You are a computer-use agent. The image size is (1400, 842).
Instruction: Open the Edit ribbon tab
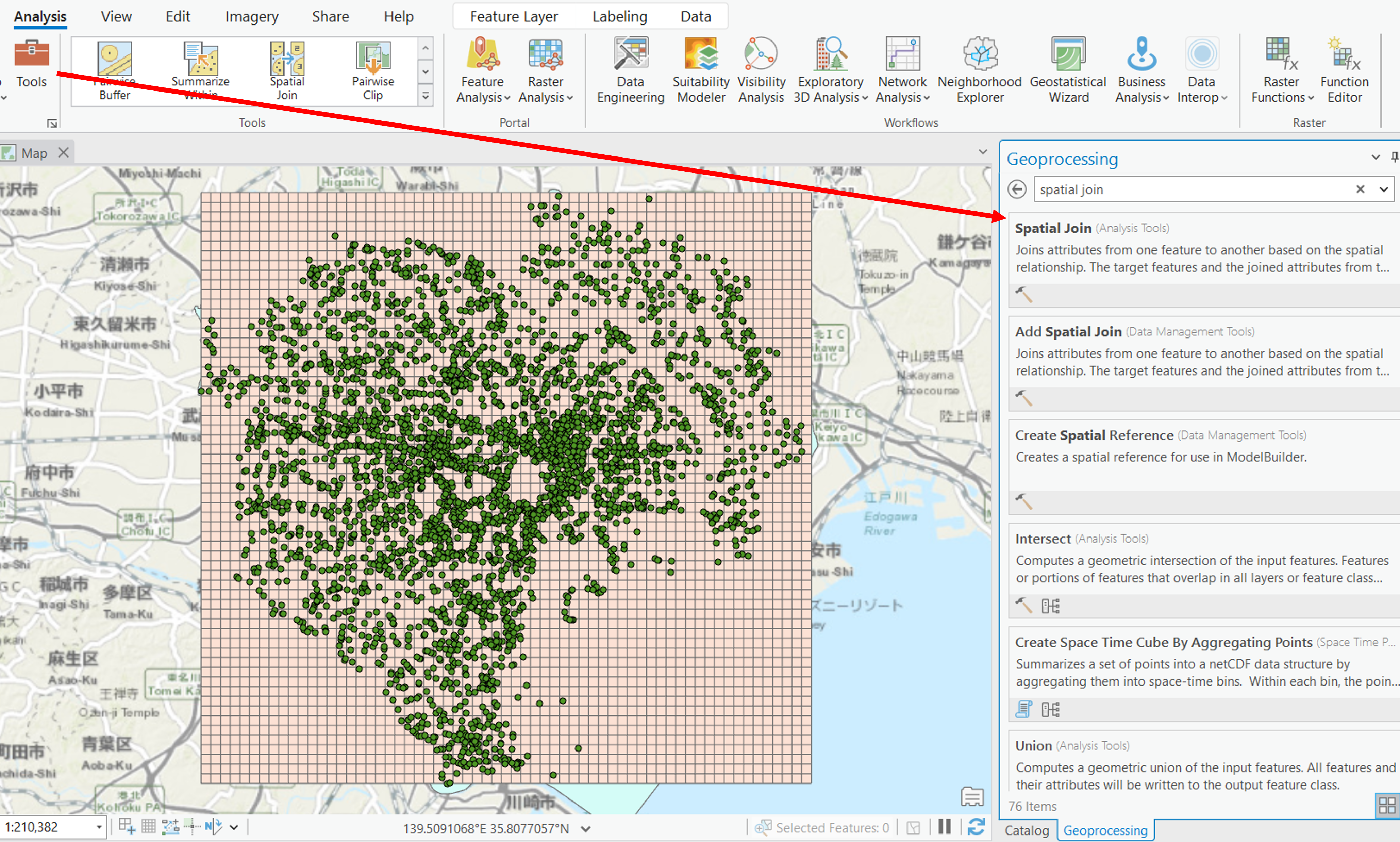pyautogui.click(x=178, y=16)
